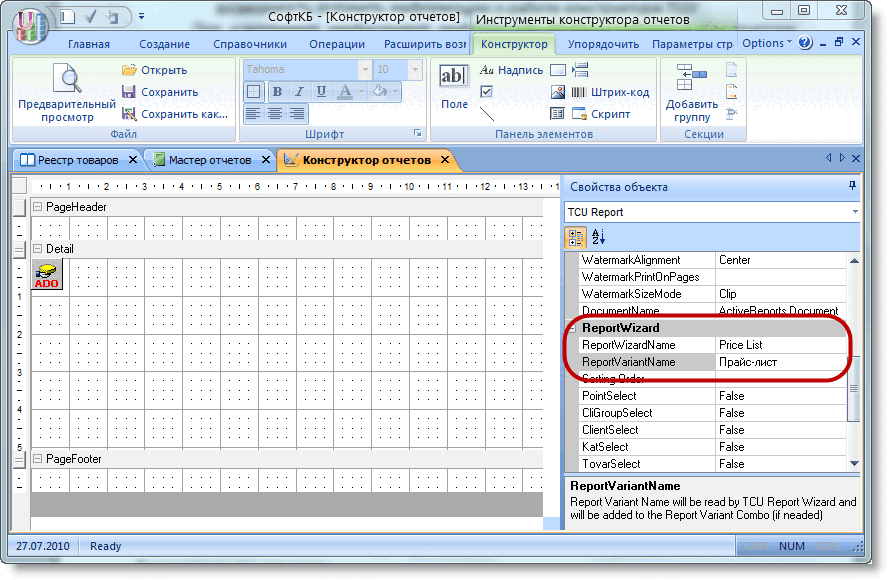Select the Скрипт script tool

(x=601, y=114)
